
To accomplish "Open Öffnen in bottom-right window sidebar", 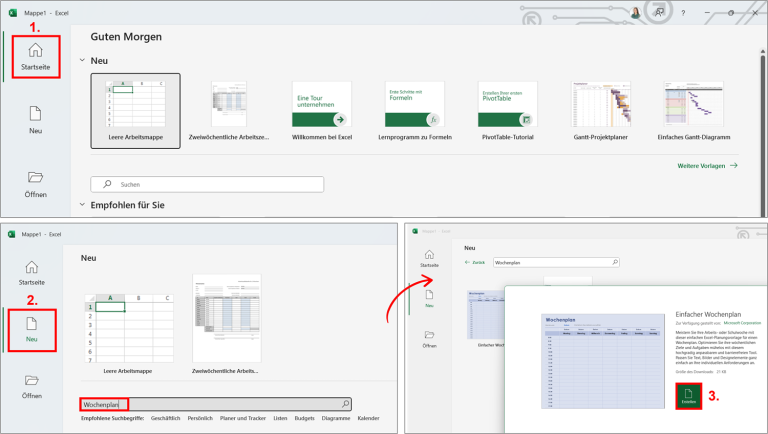I will [x=429, y=338].
